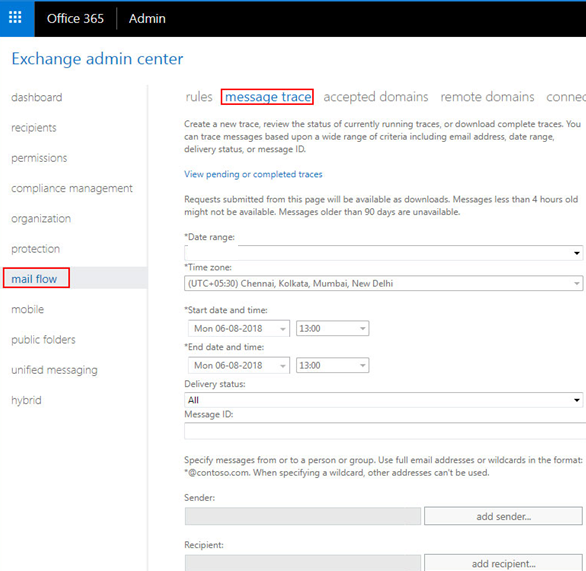The width and height of the screenshot is (586, 571).
Task: Open the Office 365 app launcher
Action: (16, 18)
